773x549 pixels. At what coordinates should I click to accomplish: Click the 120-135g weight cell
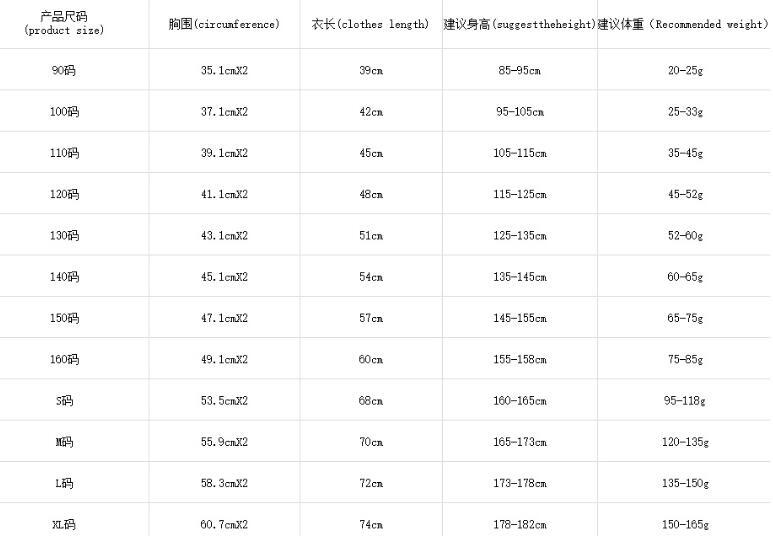click(685, 442)
